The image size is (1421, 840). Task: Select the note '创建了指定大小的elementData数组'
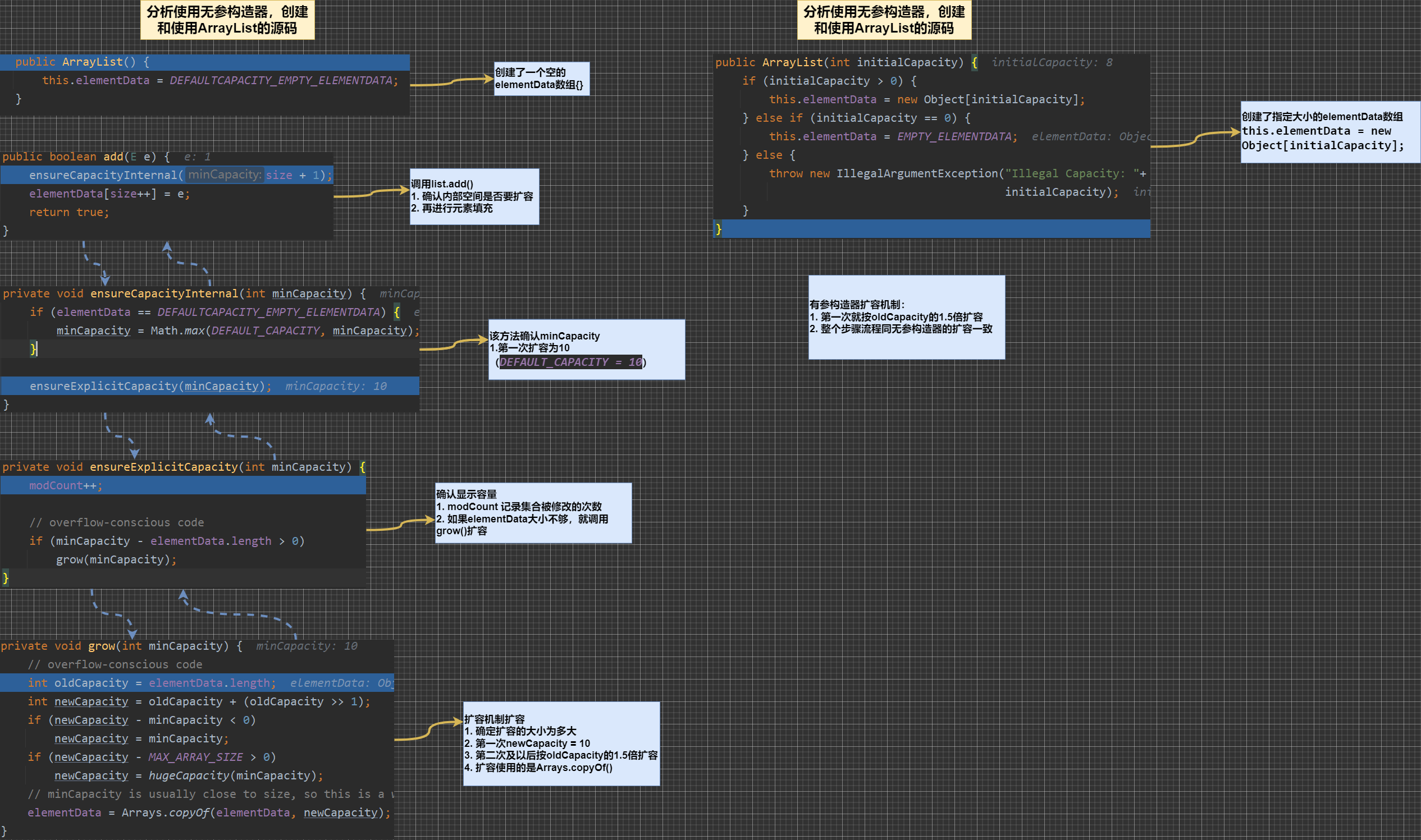point(1331,132)
